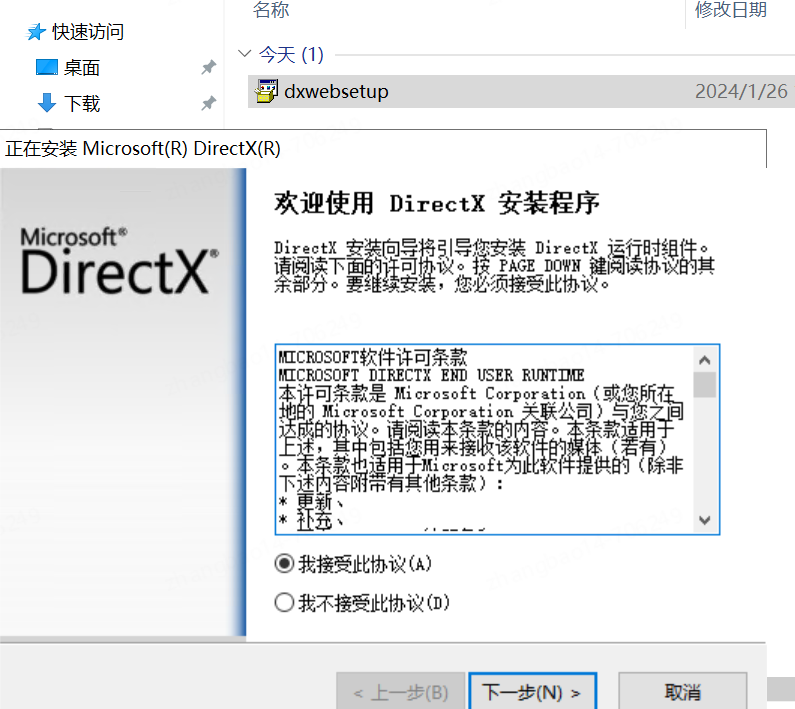Open 桌面 in the Explorer sidebar
795x709 pixels.
point(82,67)
